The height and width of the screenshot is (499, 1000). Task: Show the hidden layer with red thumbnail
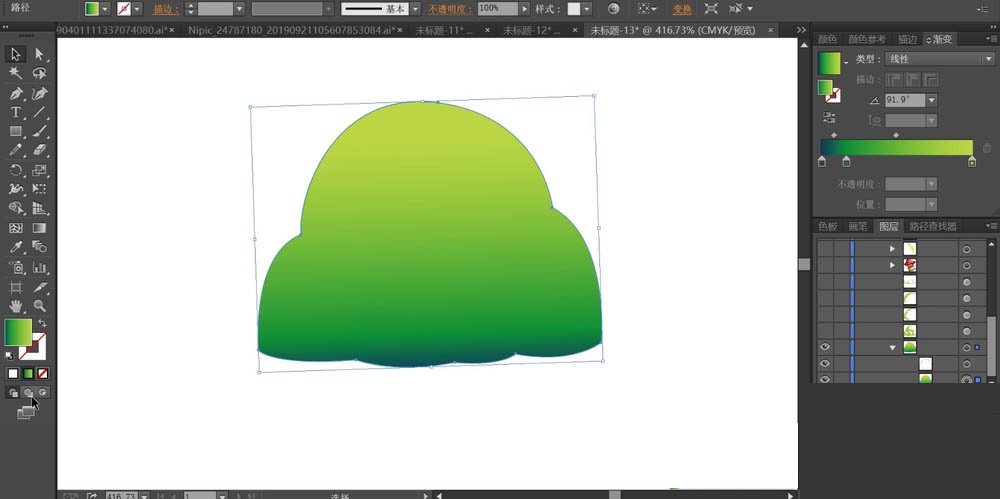pyautogui.click(x=825, y=265)
